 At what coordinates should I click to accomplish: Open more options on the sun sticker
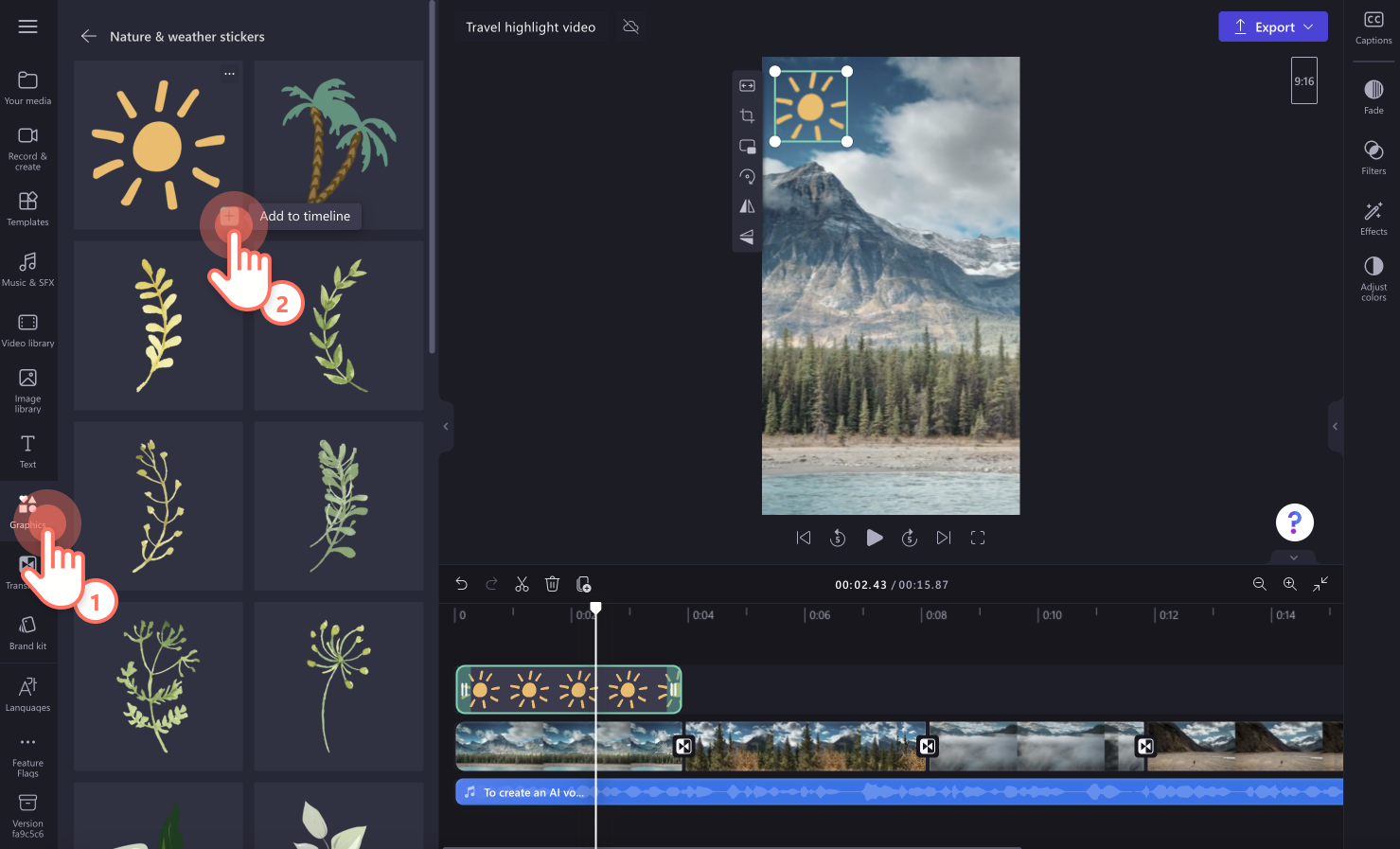click(x=229, y=73)
